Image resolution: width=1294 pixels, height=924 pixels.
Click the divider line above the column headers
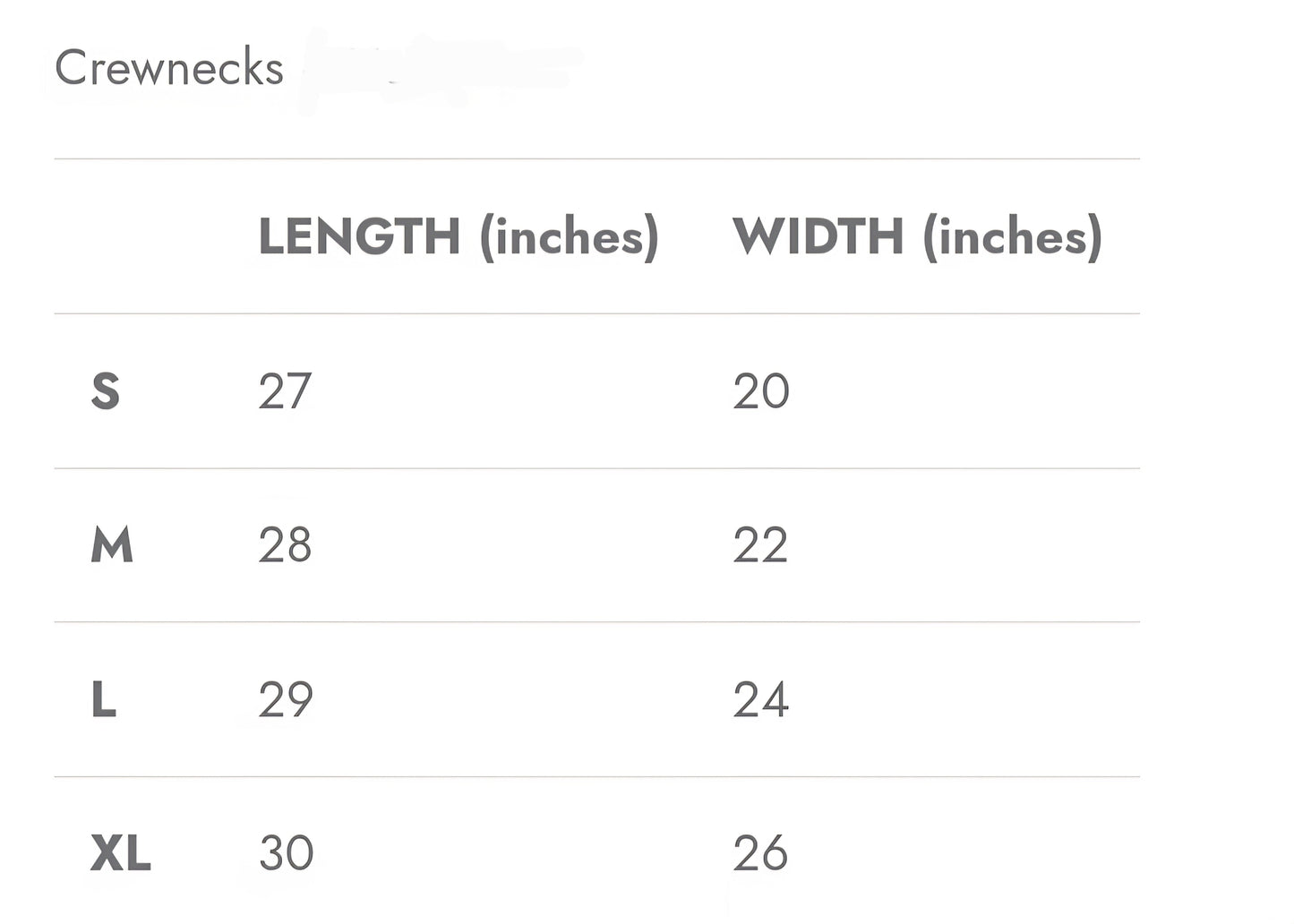596,159
